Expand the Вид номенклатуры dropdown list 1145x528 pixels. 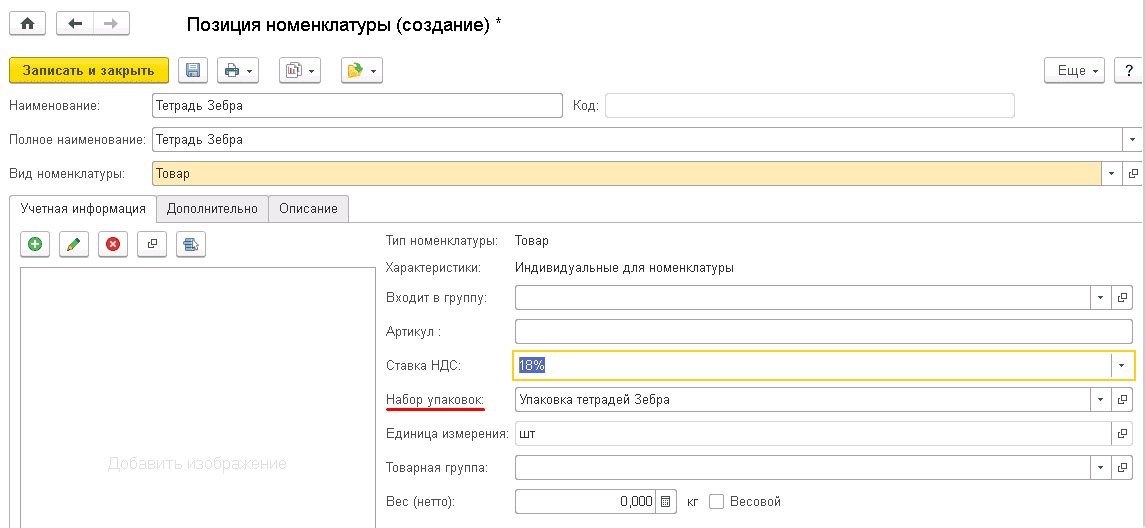(x=1113, y=173)
